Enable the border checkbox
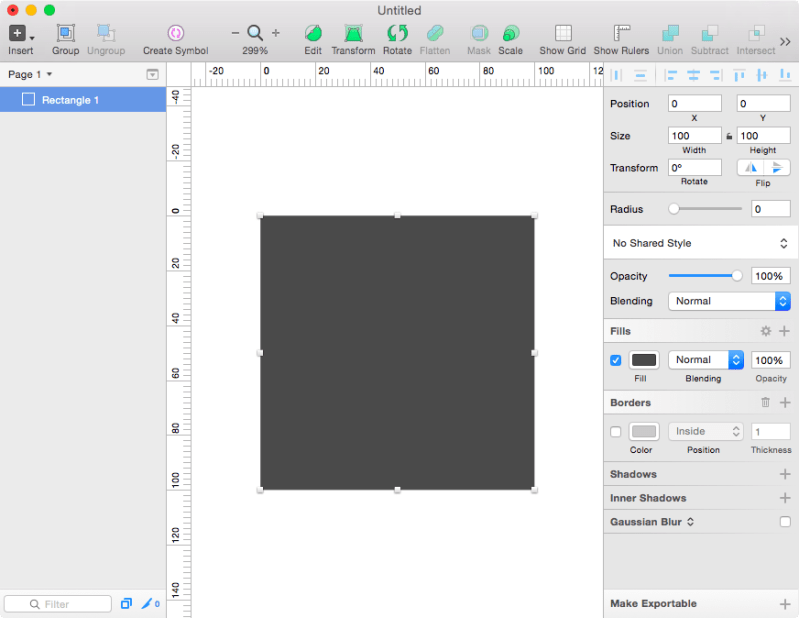 [x=616, y=432]
